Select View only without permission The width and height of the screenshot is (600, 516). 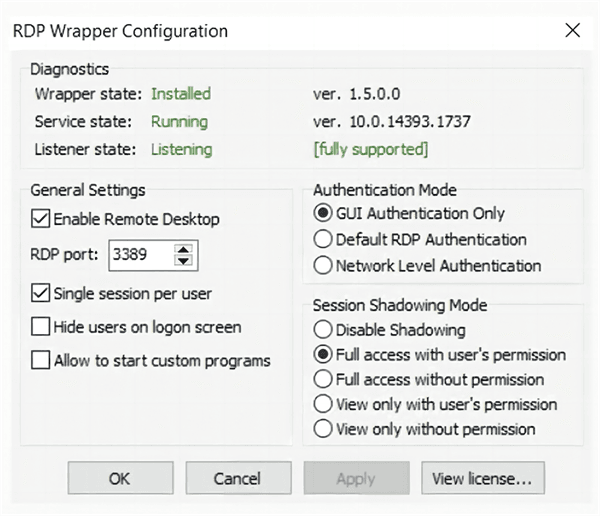coord(323,429)
